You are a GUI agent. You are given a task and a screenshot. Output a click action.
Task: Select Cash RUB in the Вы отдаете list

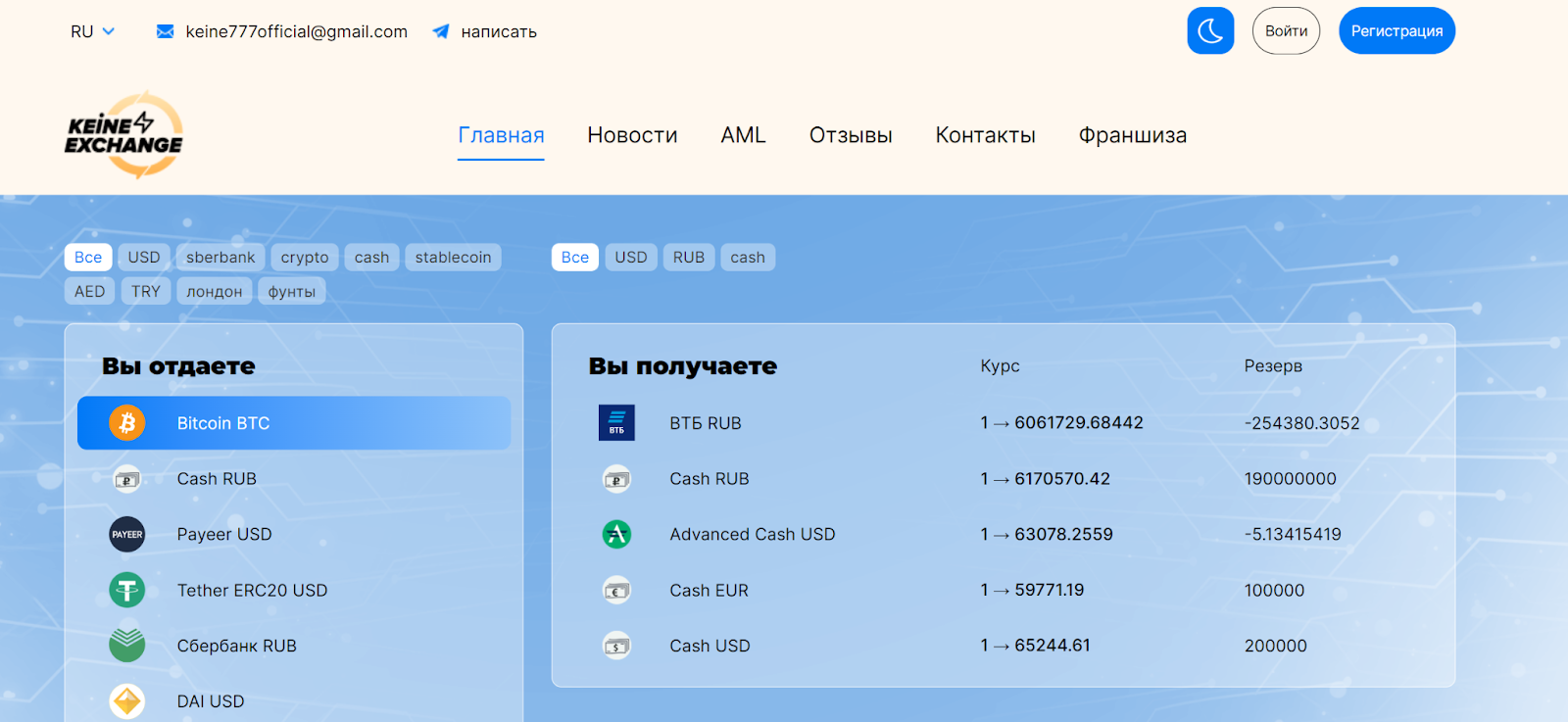click(294, 479)
